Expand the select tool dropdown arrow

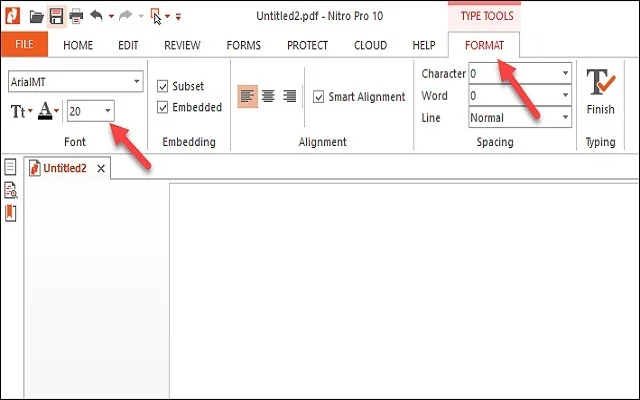click(167, 17)
